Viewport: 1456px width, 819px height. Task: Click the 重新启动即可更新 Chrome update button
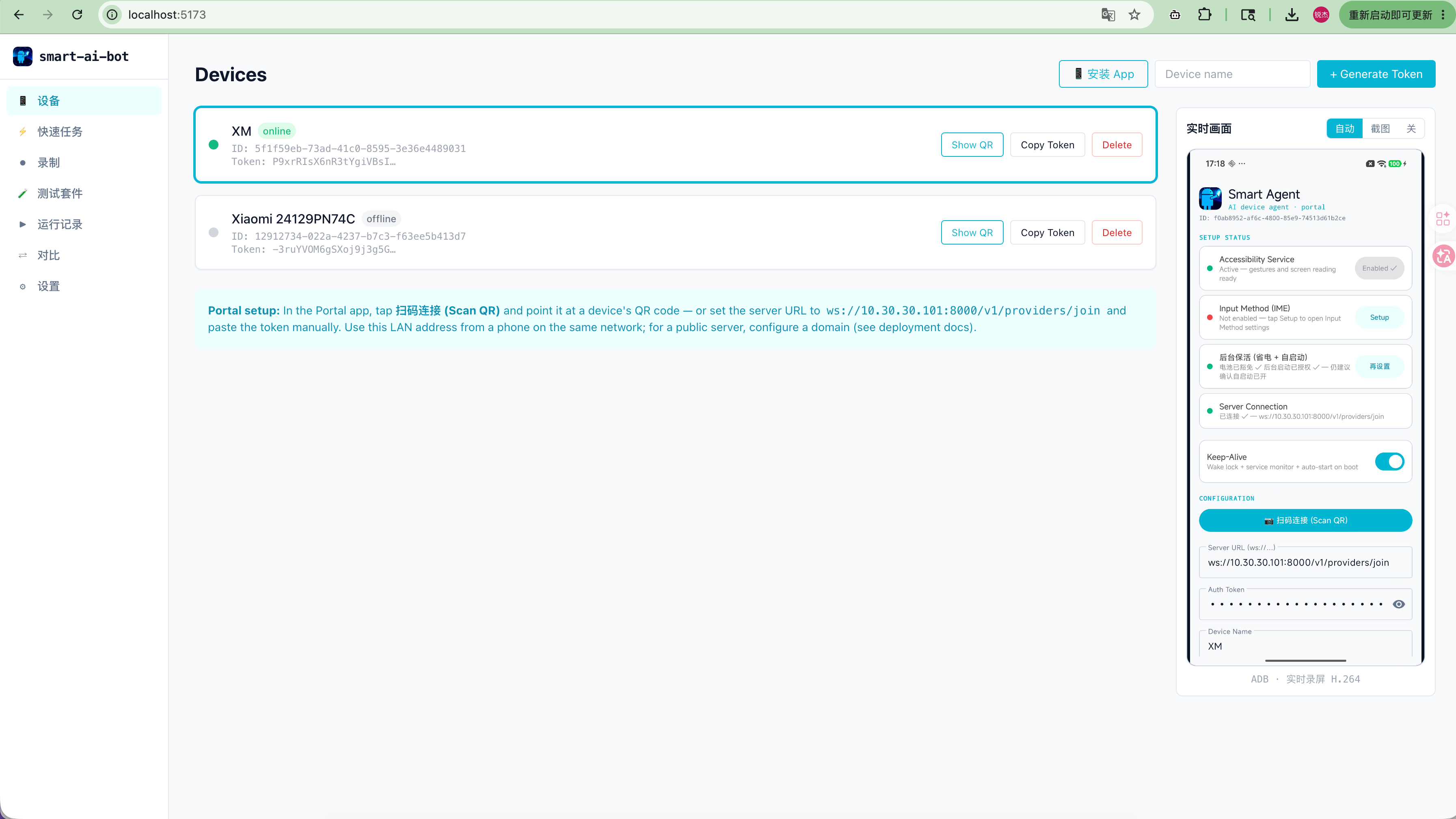[1390, 15]
